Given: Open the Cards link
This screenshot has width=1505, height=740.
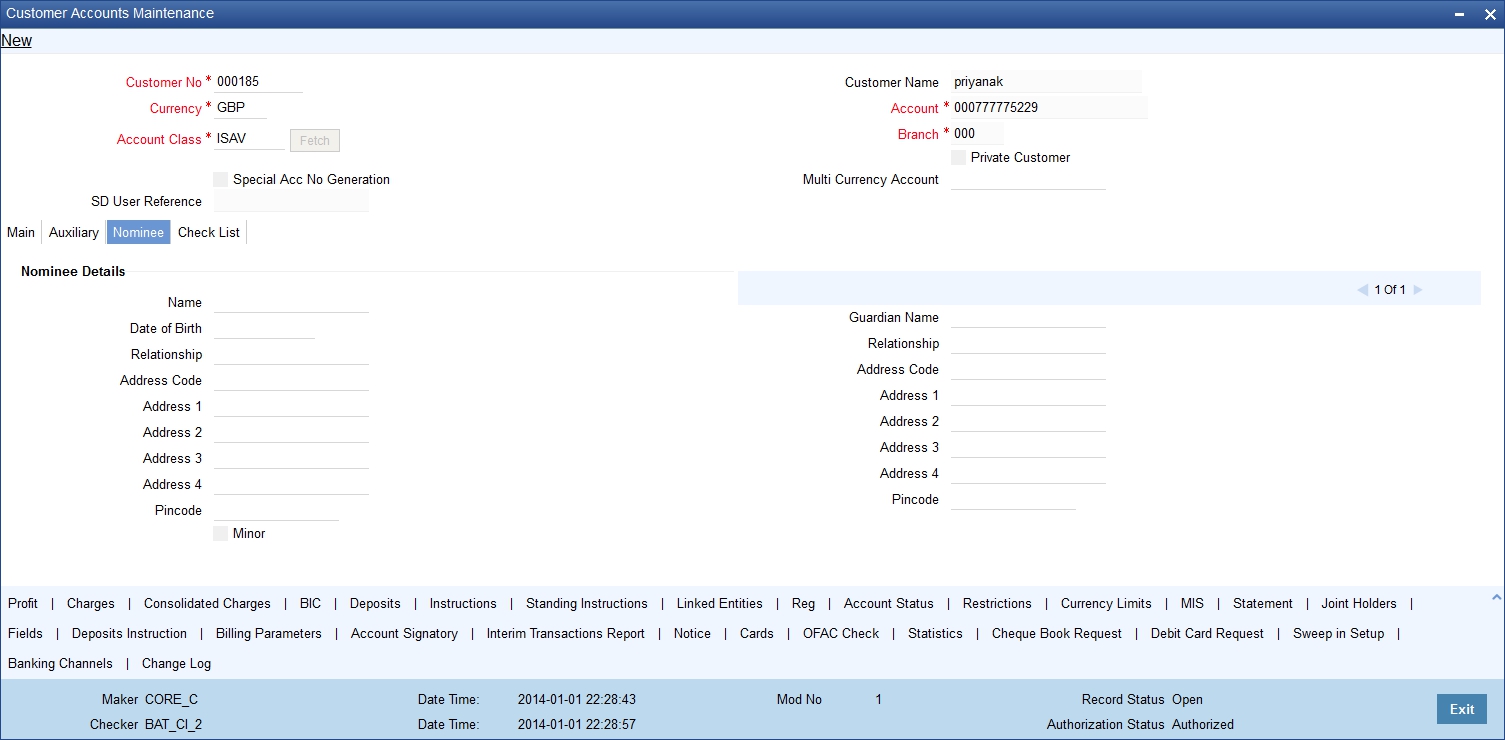Looking at the screenshot, I should (x=757, y=633).
